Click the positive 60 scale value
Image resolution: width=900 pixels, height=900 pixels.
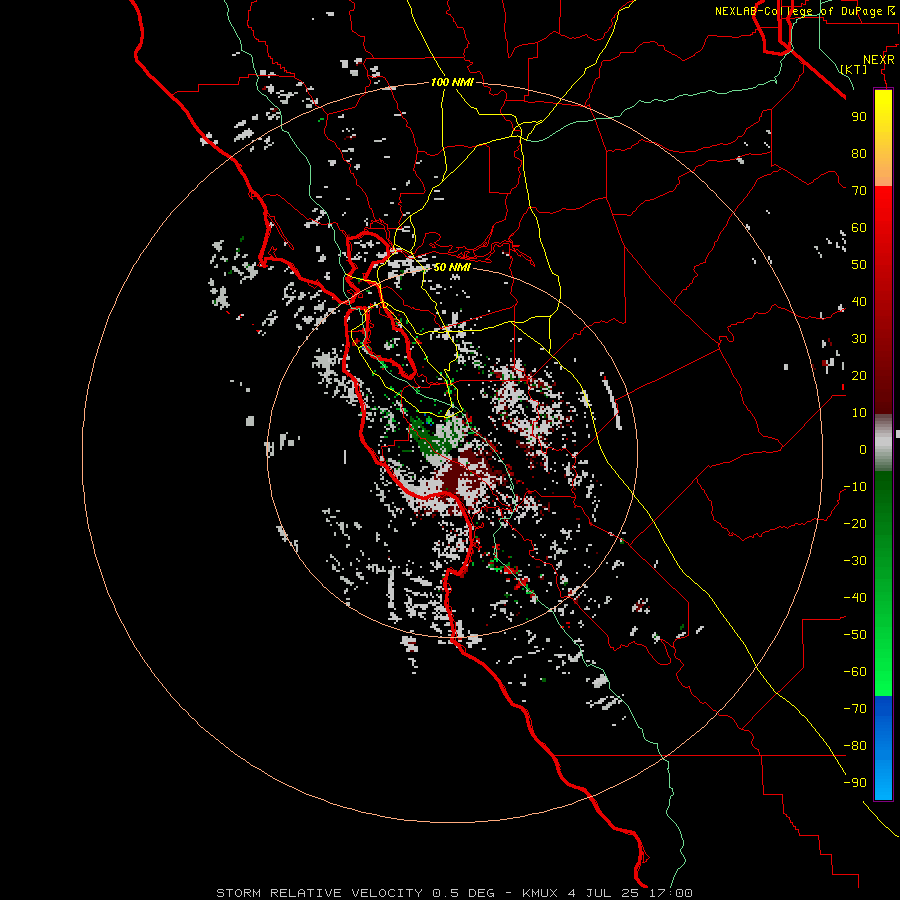(x=859, y=228)
